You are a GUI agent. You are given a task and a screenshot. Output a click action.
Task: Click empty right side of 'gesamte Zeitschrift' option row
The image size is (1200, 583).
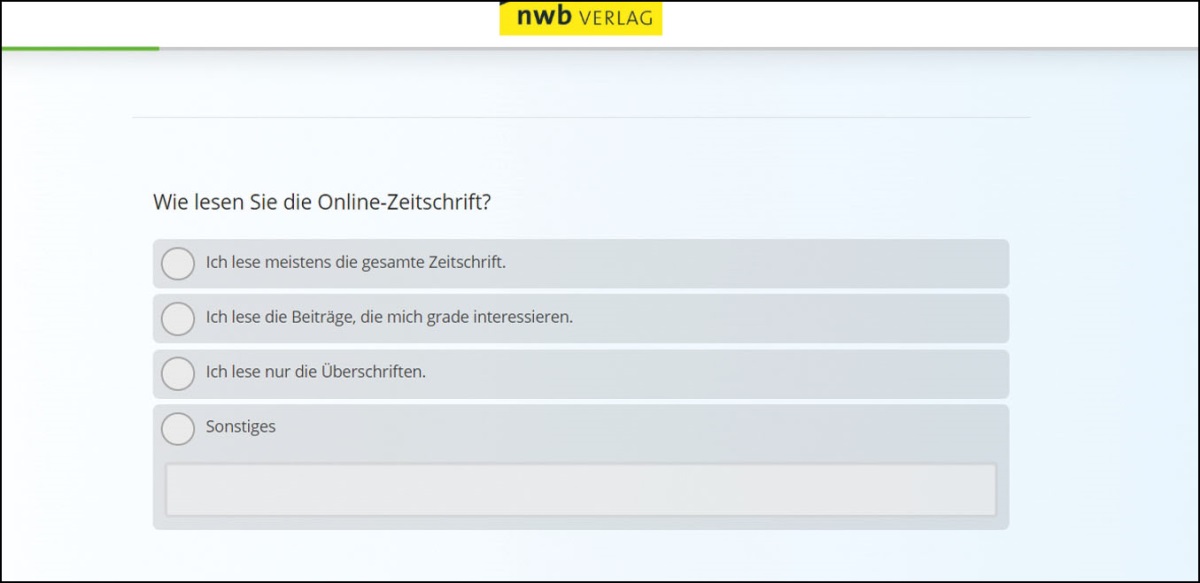pos(800,264)
